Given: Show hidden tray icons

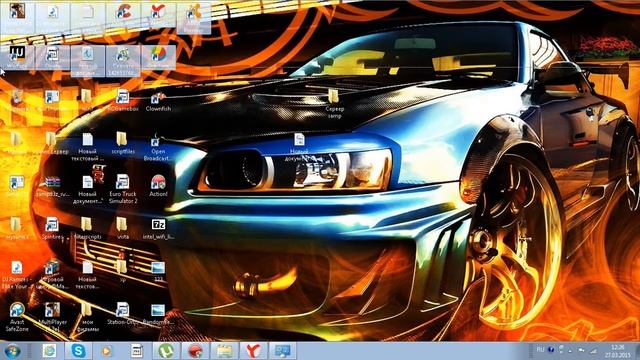Looking at the screenshot, I should 570,351.
